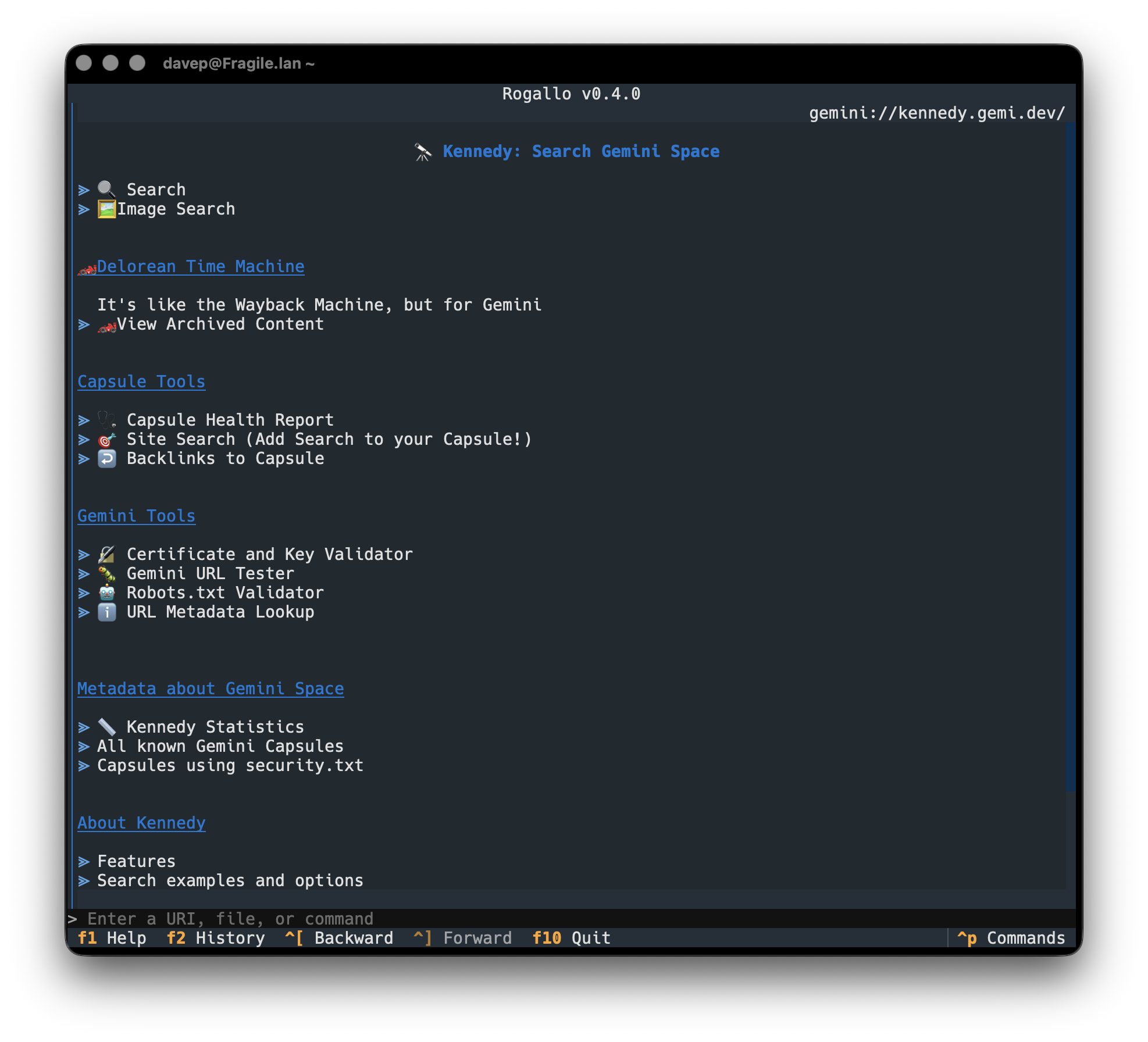Click the car icon beside View Archived Content
1148x1042 pixels.
107,326
